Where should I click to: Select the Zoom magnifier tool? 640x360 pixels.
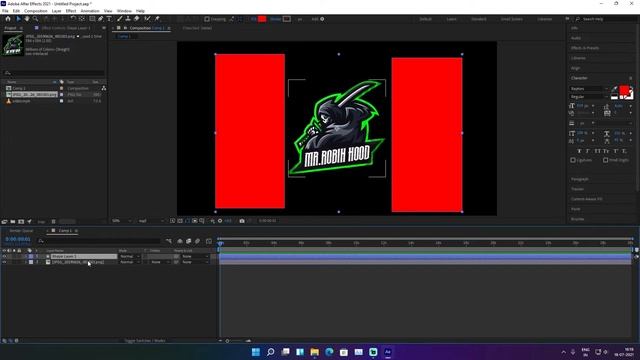coord(36,19)
